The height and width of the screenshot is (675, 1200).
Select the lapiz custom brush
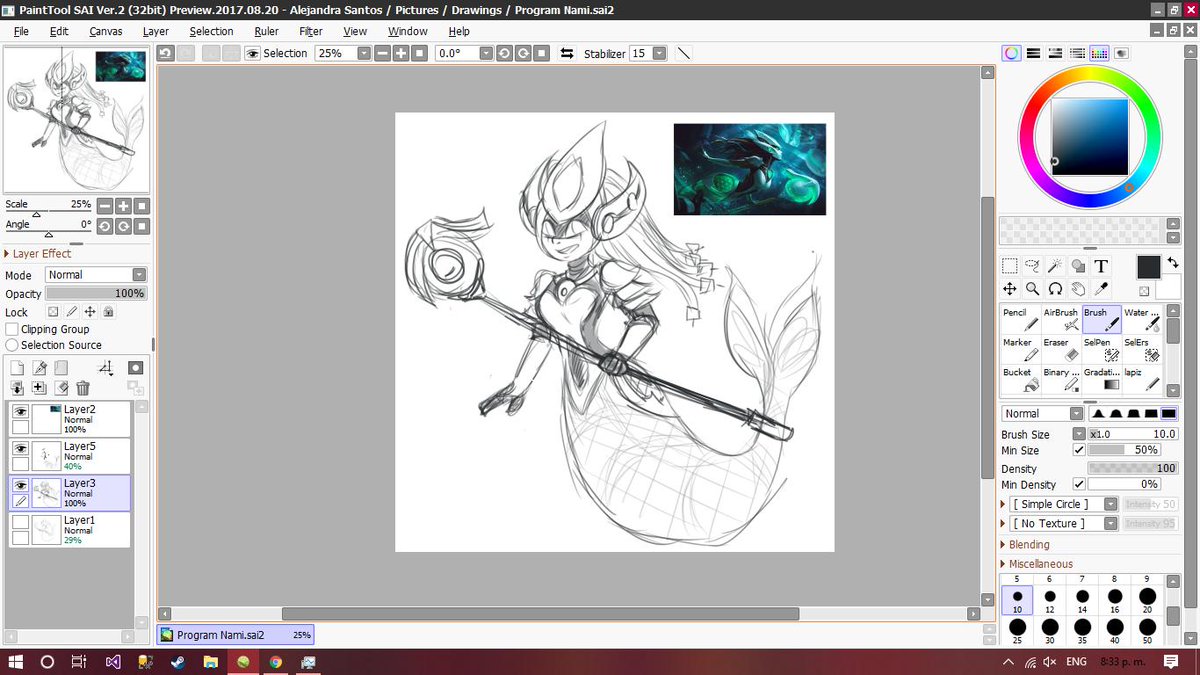point(1142,379)
